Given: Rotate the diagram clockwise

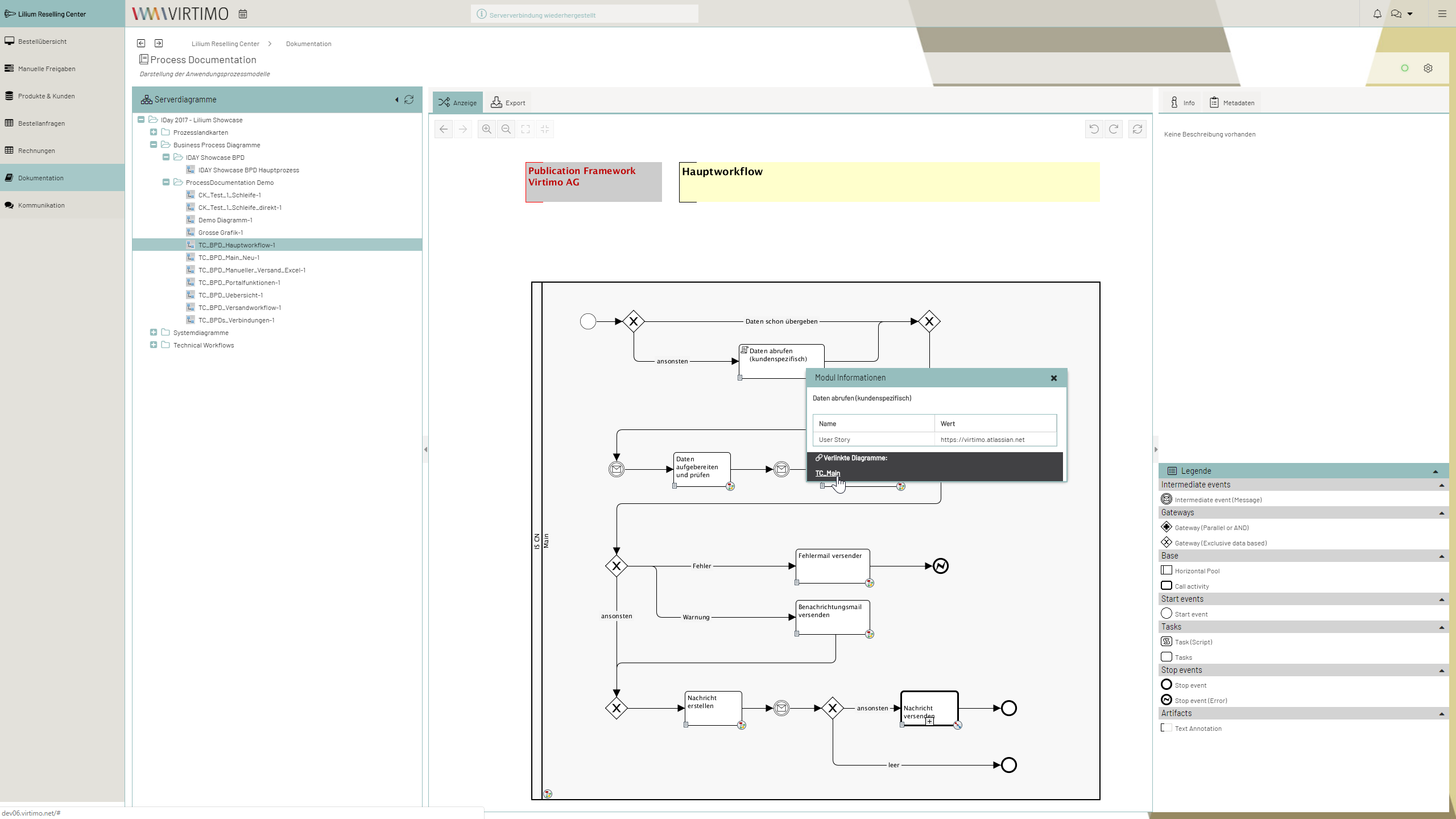Looking at the screenshot, I should [x=1114, y=129].
